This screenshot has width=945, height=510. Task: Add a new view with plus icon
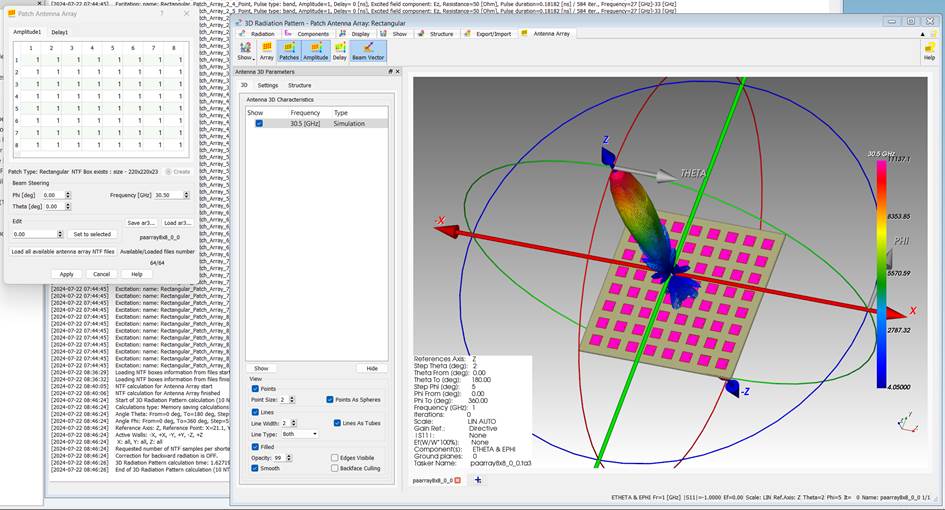pyautogui.click(x=478, y=480)
